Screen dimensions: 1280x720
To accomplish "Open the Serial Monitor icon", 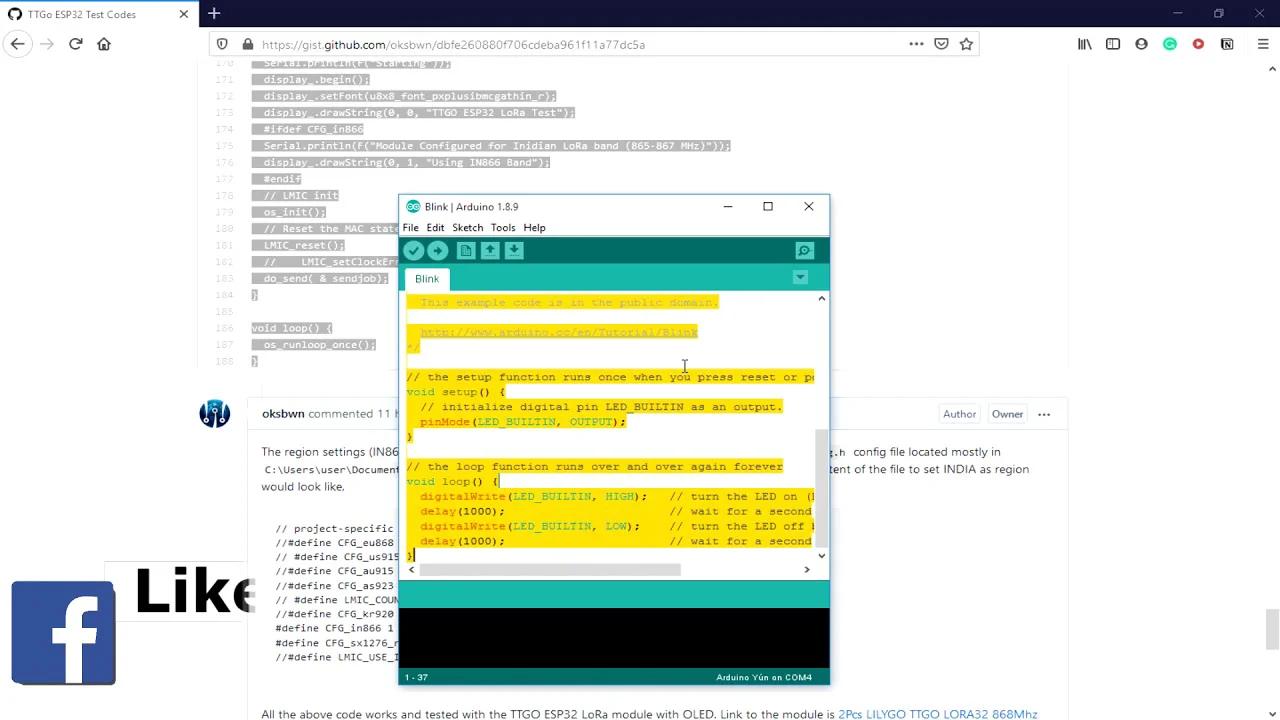I will [804, 250].
